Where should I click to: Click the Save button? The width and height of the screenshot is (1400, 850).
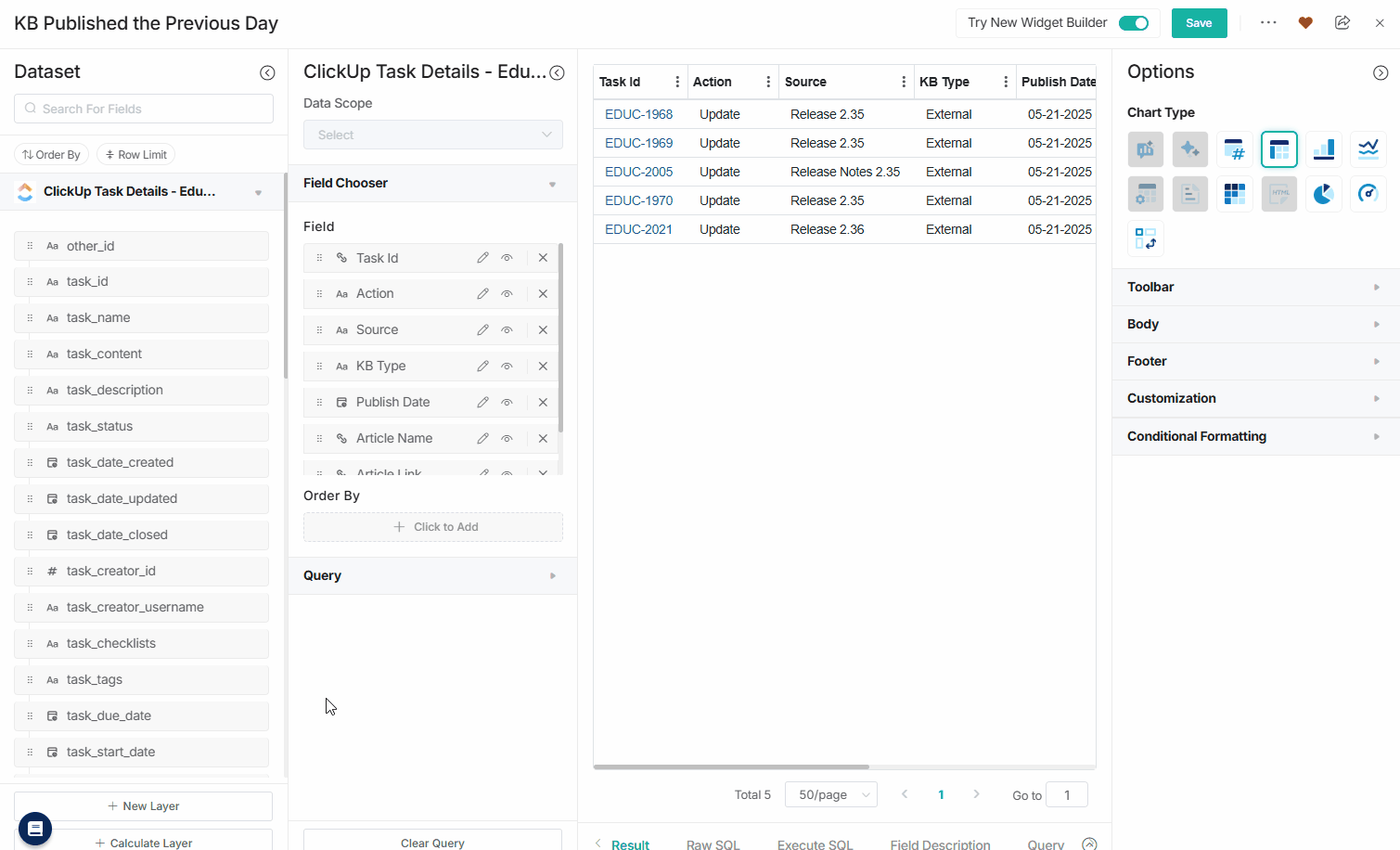(1199, 23)
